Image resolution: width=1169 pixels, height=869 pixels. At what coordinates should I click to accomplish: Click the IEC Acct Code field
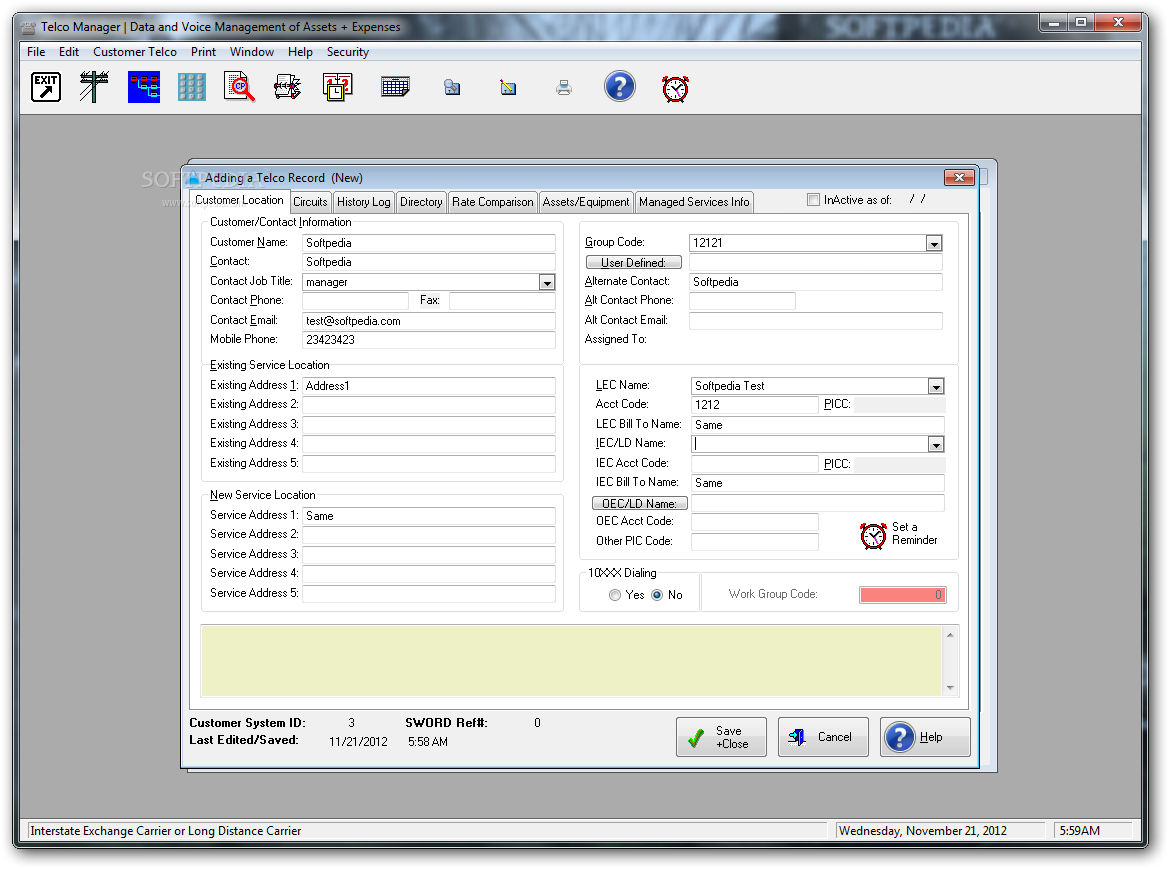point(754,464)
